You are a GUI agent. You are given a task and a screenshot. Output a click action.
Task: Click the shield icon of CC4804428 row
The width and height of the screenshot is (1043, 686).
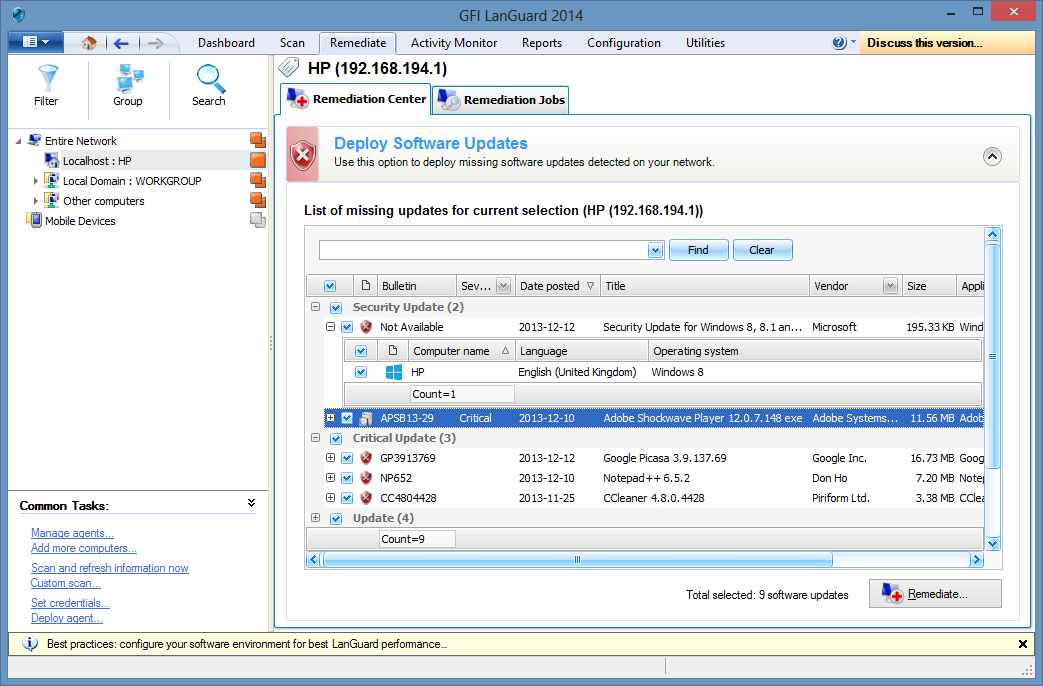[x=366, y=498]
